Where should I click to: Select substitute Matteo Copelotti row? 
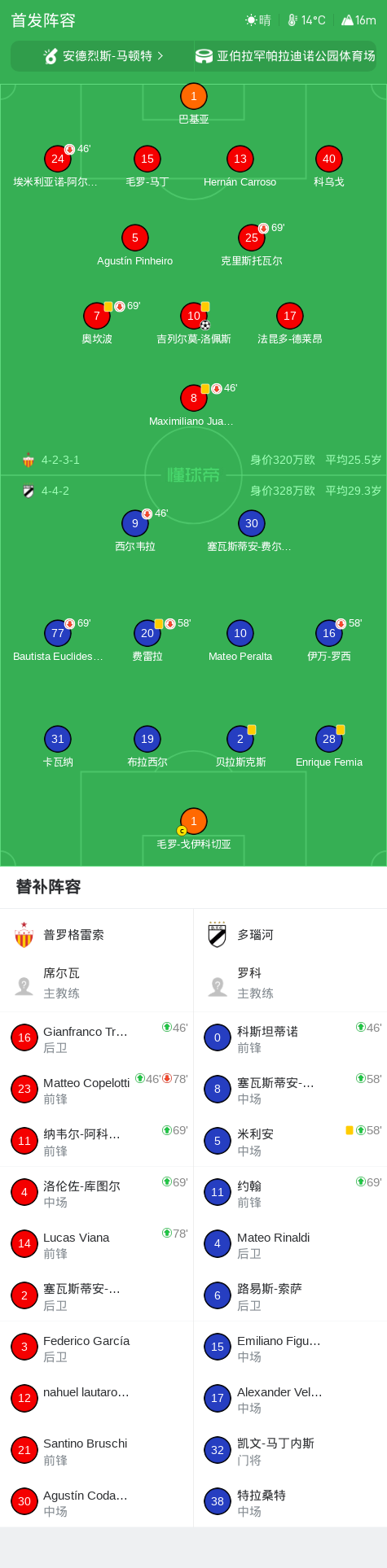click(x=97, y=1089)
